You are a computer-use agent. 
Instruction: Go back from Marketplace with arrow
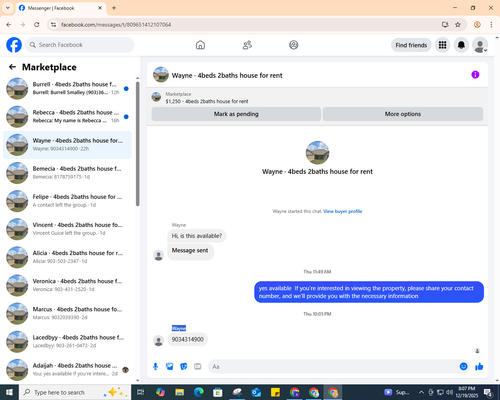(12, 67)
